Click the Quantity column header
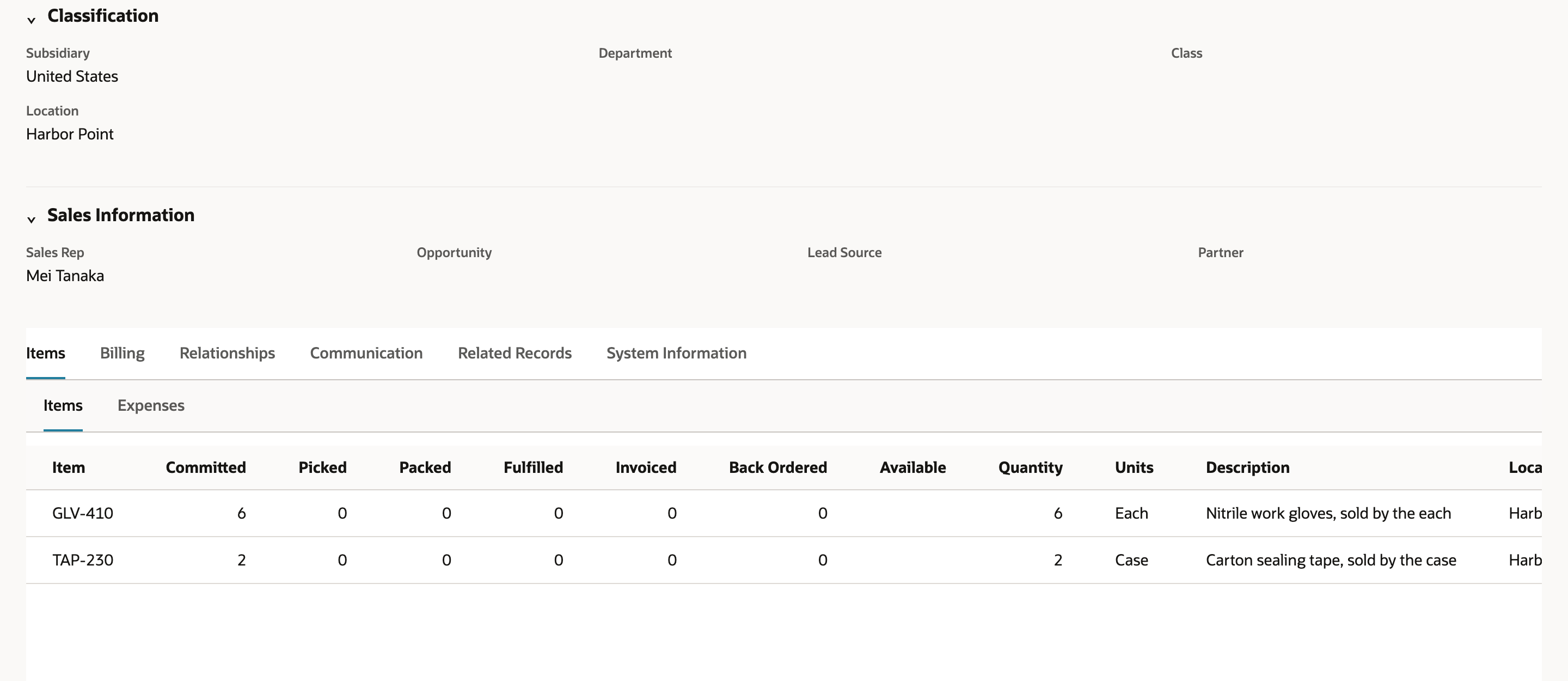The image size is (1568, 681). (x=1031, y=467)
